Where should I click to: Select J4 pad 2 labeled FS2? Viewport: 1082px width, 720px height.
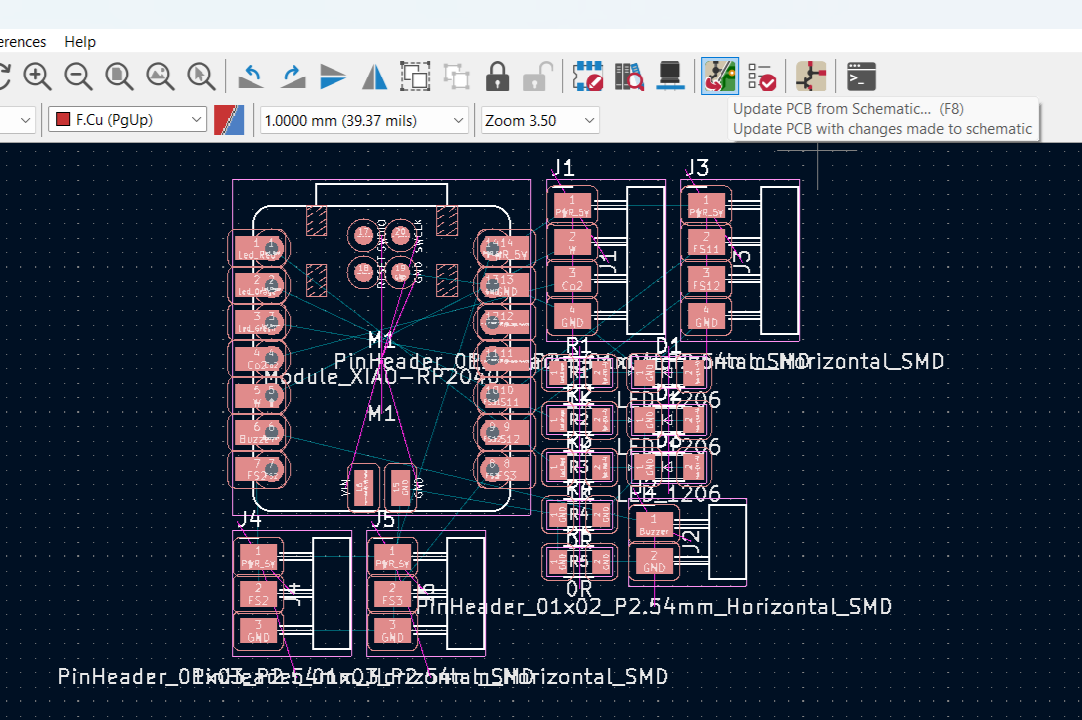[x=258, y=594]
